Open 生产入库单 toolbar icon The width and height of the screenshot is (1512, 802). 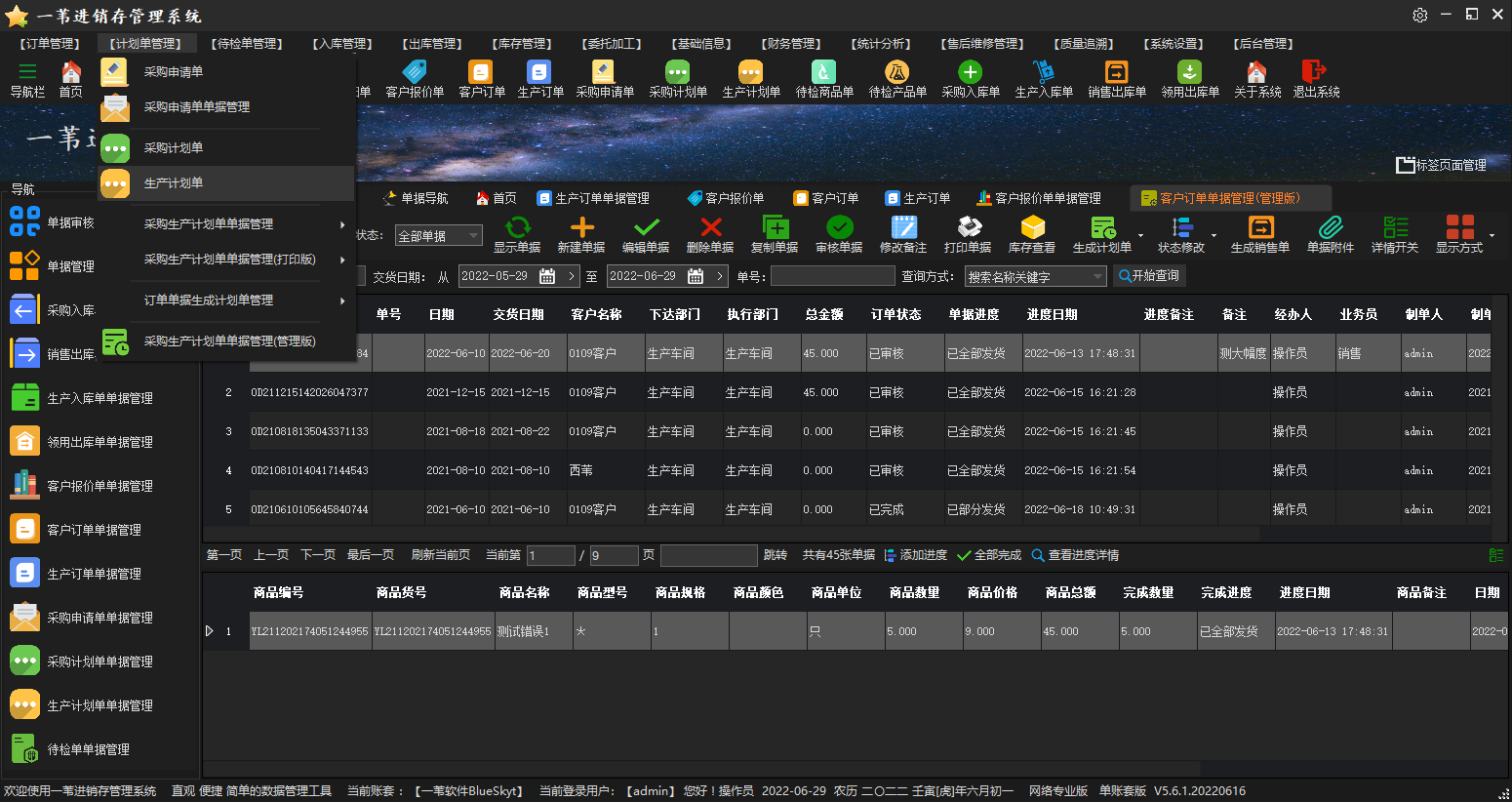pyautogui.click(x=1043, y=78)
